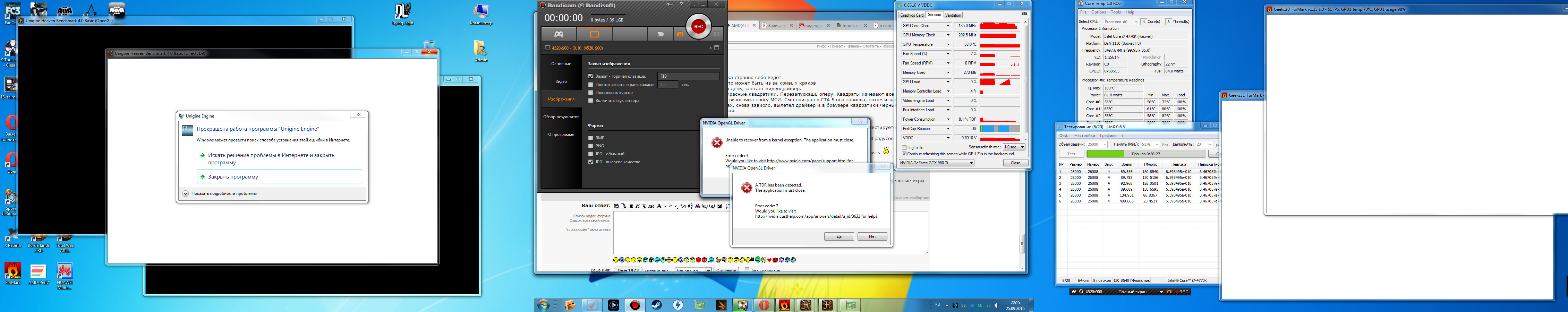Screen dimensions: 1568x312
Task: Click the forum reply text area
Action: point(770,232)
